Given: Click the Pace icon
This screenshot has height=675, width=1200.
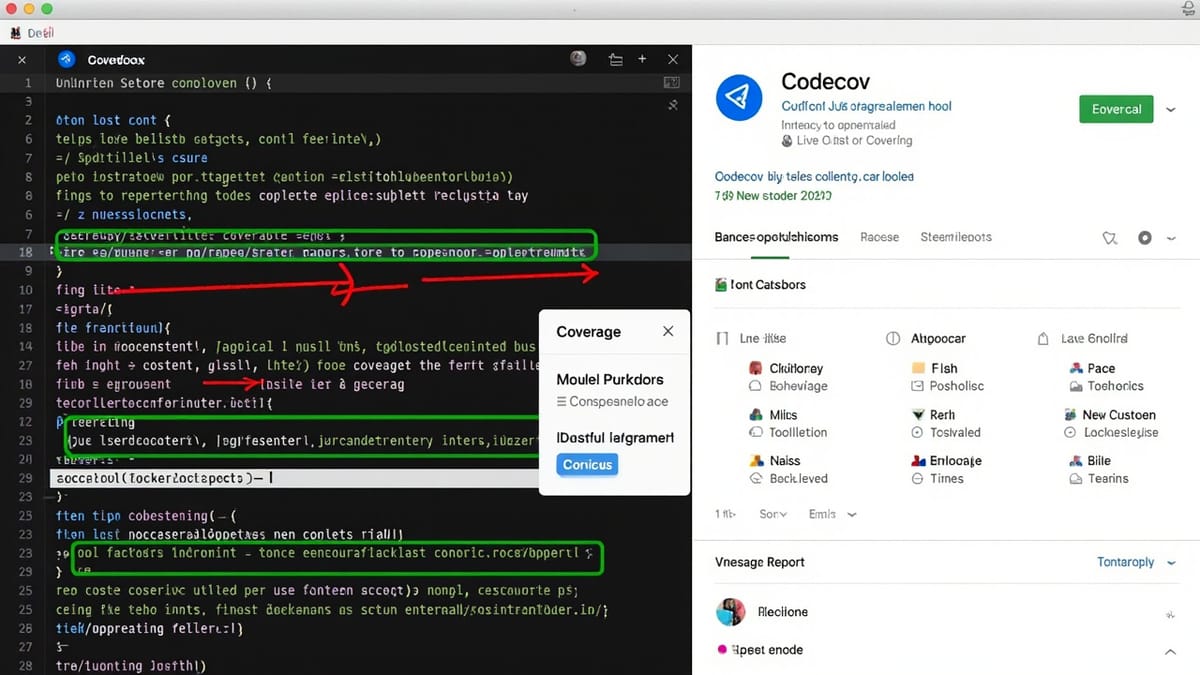Looking at the screenshot, I should pyautogui.click(x=1076, y=368).
